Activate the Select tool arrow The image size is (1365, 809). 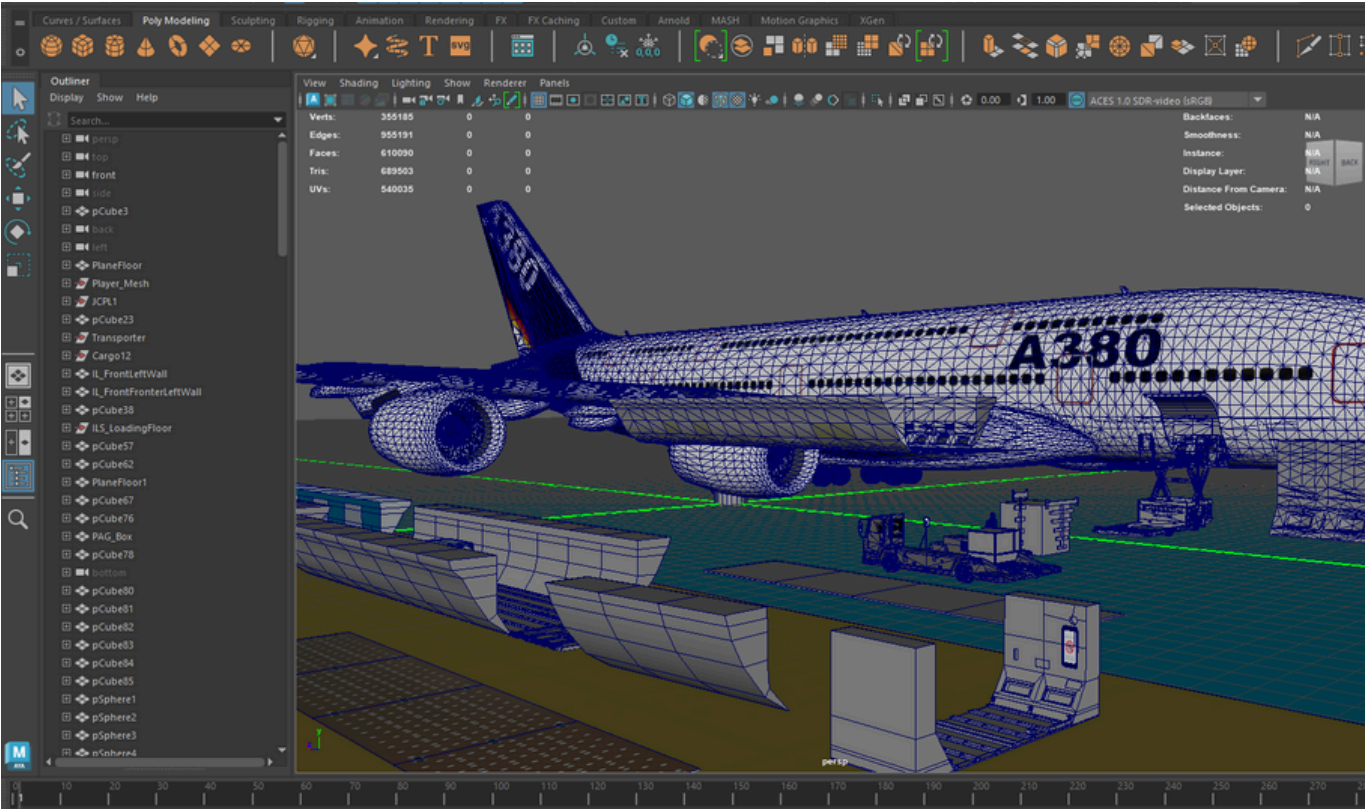[x=18, y=98]
